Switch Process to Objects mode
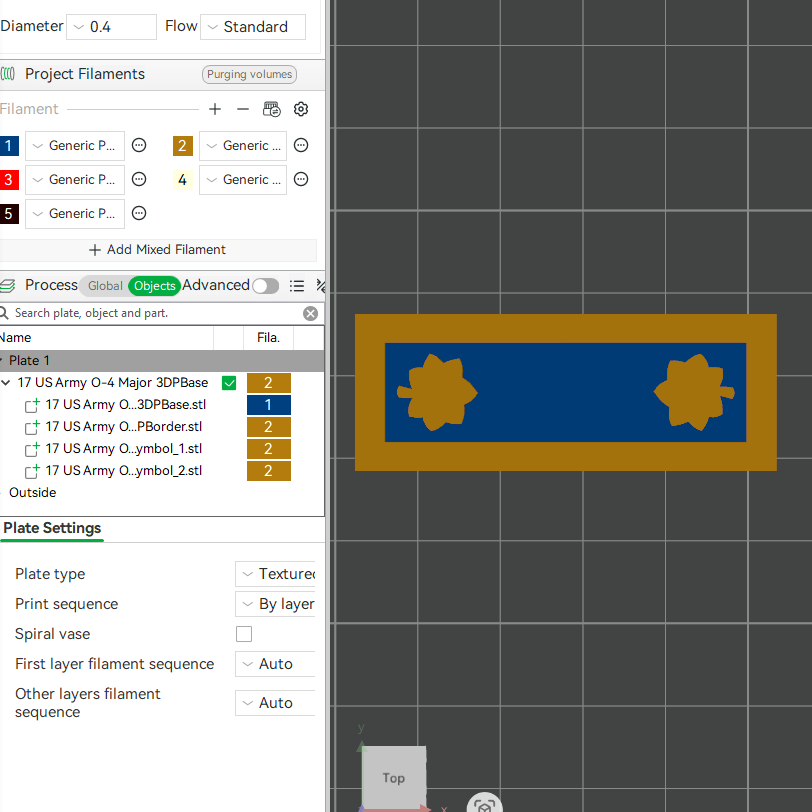This screenshot has height=812, width=812. (154, 286)
